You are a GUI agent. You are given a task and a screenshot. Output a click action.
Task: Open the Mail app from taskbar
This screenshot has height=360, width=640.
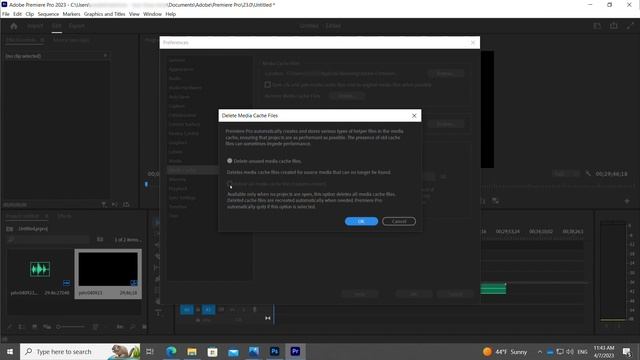click(233, 351)
